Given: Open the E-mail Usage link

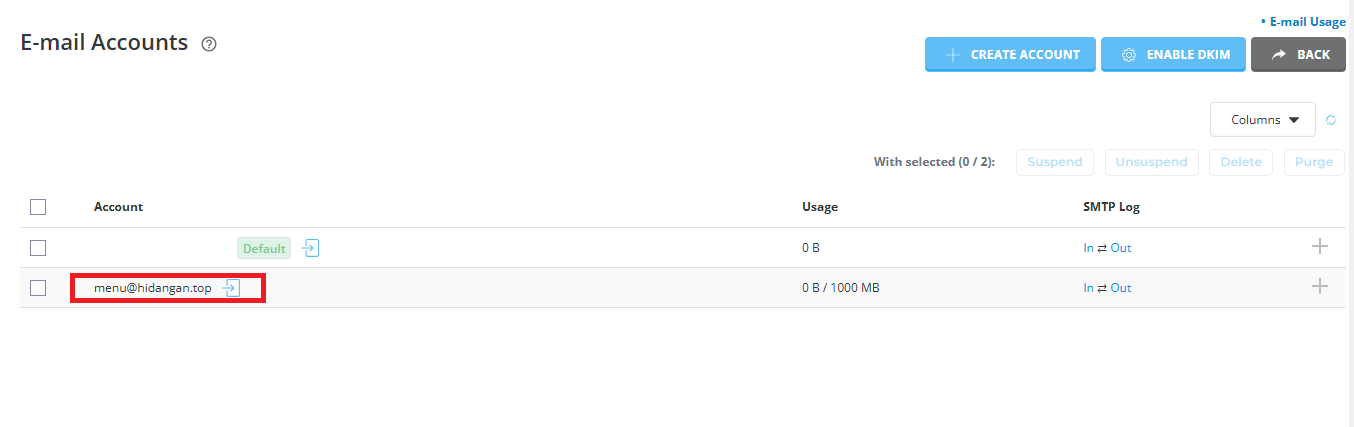Looking at the screenshot, I should tap(1307, 21).
